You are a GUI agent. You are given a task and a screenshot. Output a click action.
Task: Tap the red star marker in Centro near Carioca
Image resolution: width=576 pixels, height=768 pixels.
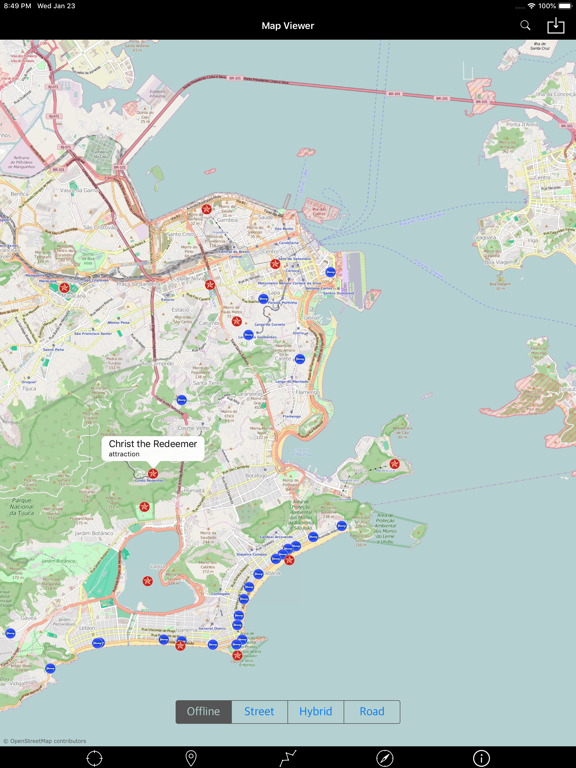(275, 264)
